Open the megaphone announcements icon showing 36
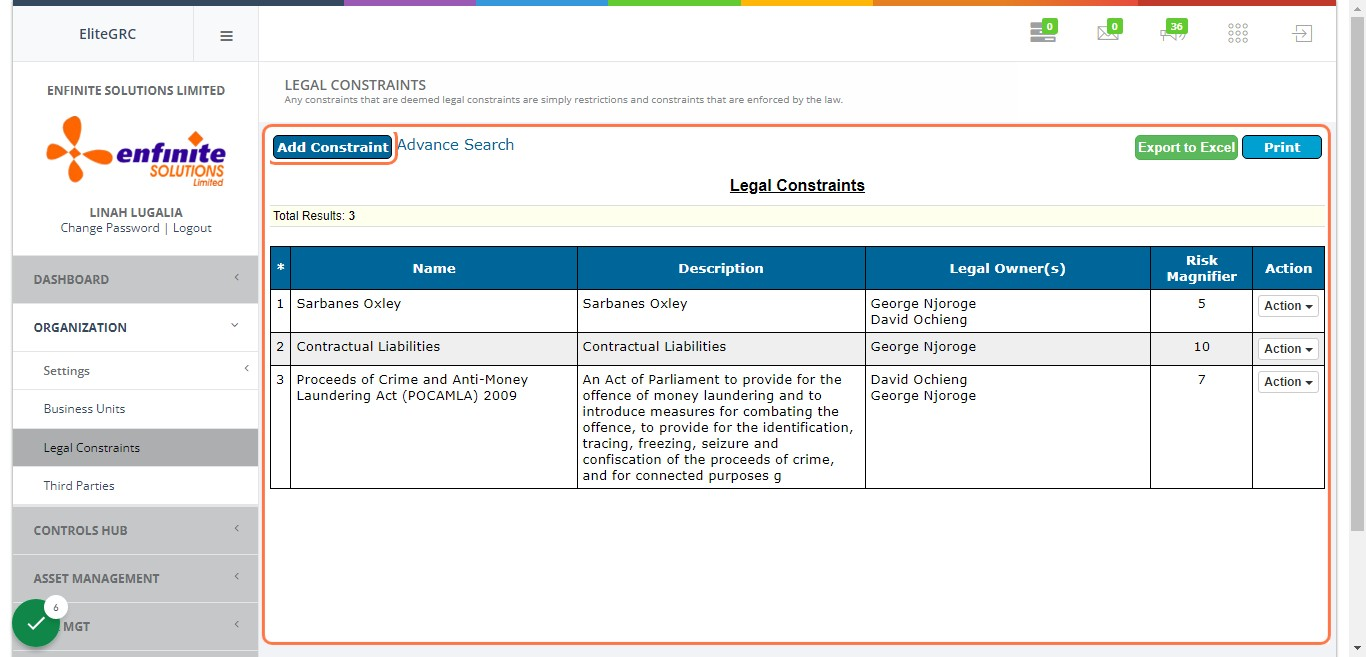The height and width of the screenshot is (657, 1366). pyautogui.click(x=1173, y=33)
